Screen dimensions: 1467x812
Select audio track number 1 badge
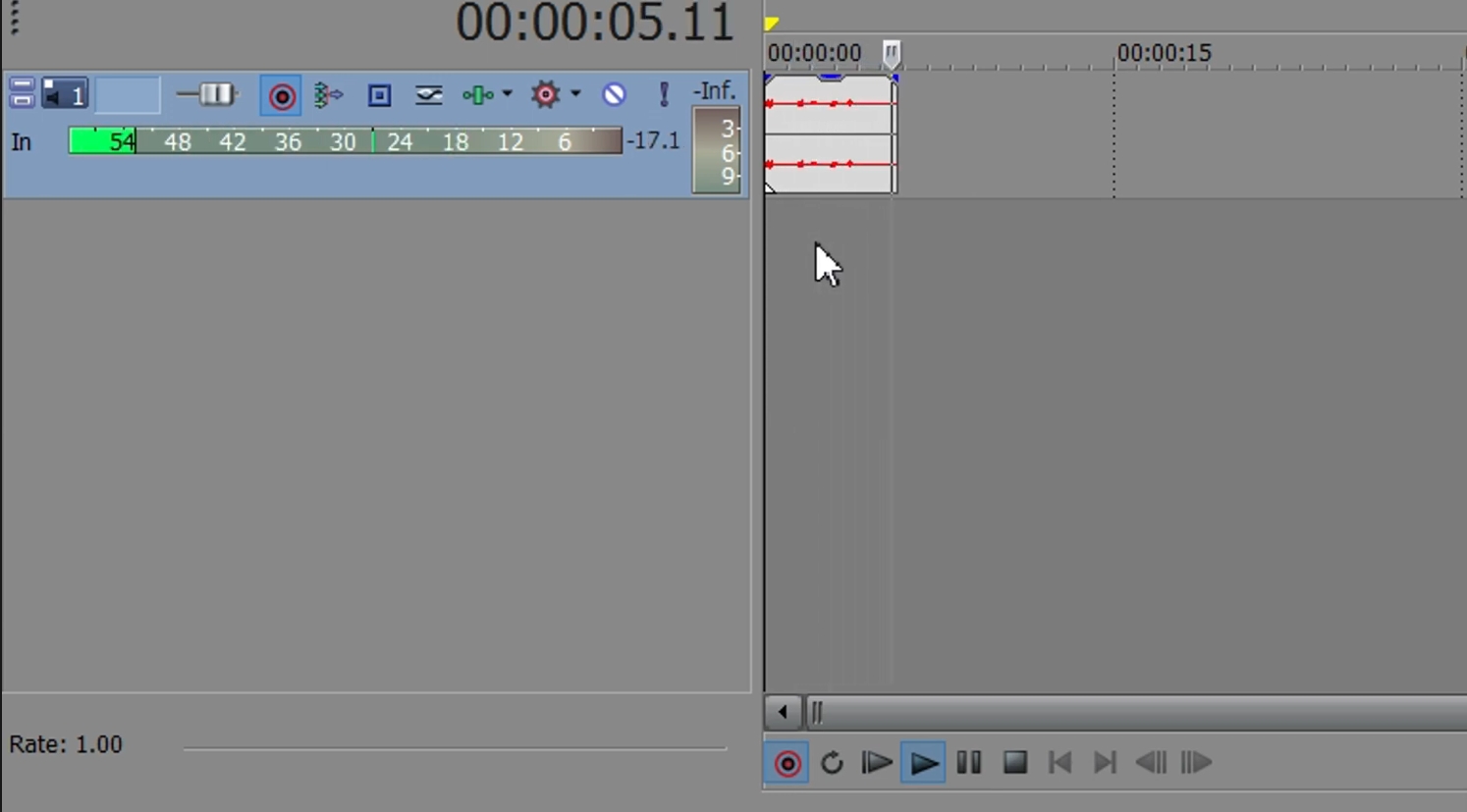click(65, 95)
